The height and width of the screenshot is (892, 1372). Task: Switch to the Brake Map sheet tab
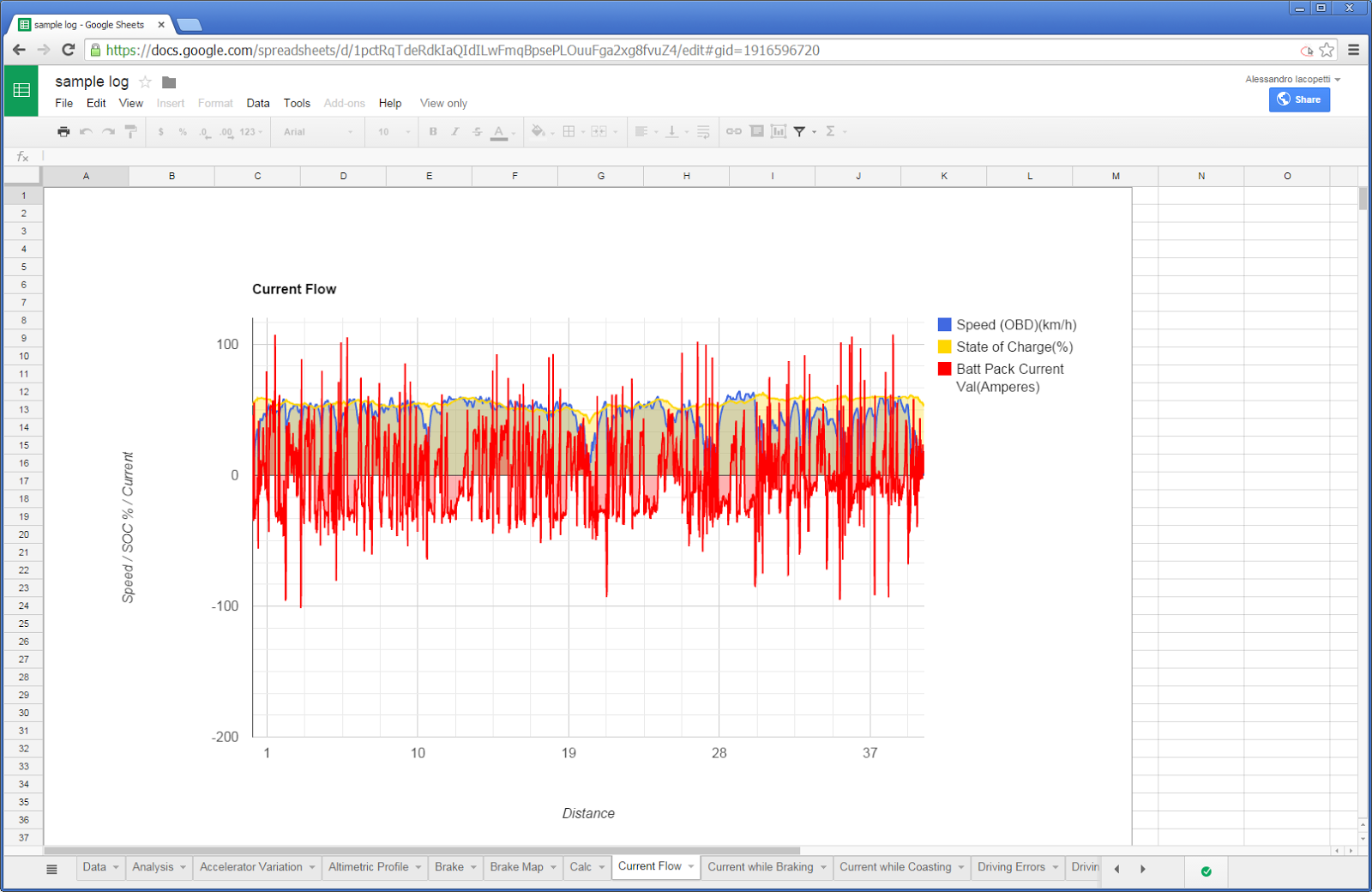[515, 866]
